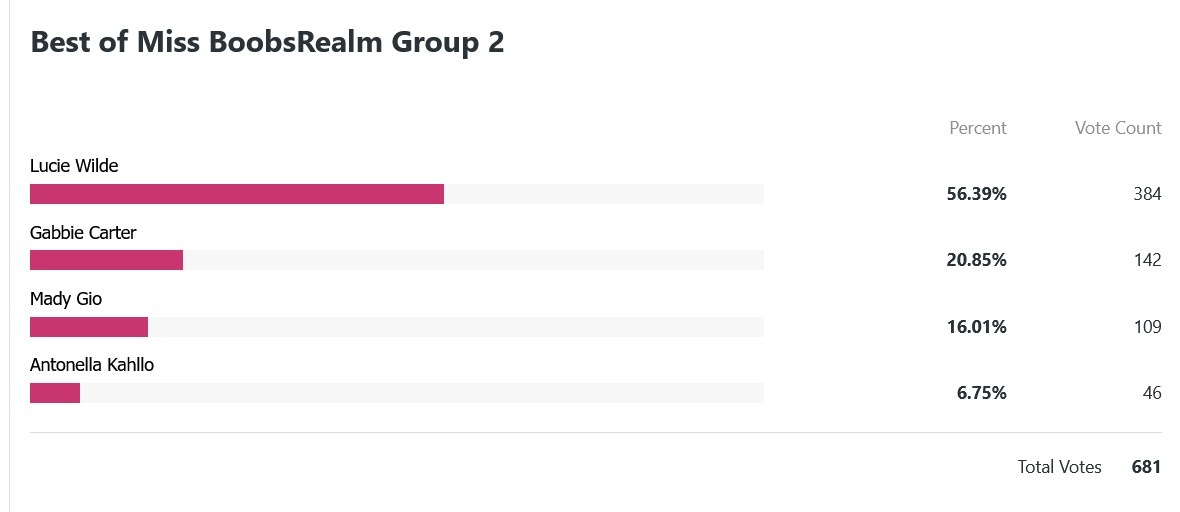1180x512 pixels.
Task: Click the Percent column header
Action: [x=978, y=128]
